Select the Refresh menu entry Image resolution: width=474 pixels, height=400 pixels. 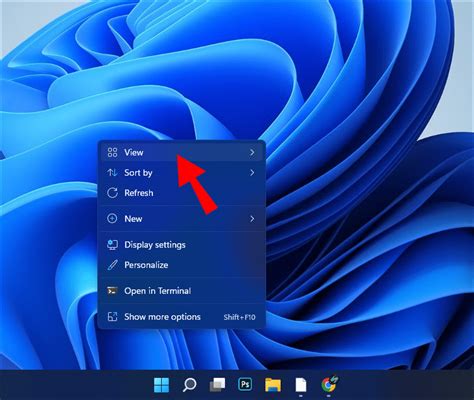[x=182, y=193]
